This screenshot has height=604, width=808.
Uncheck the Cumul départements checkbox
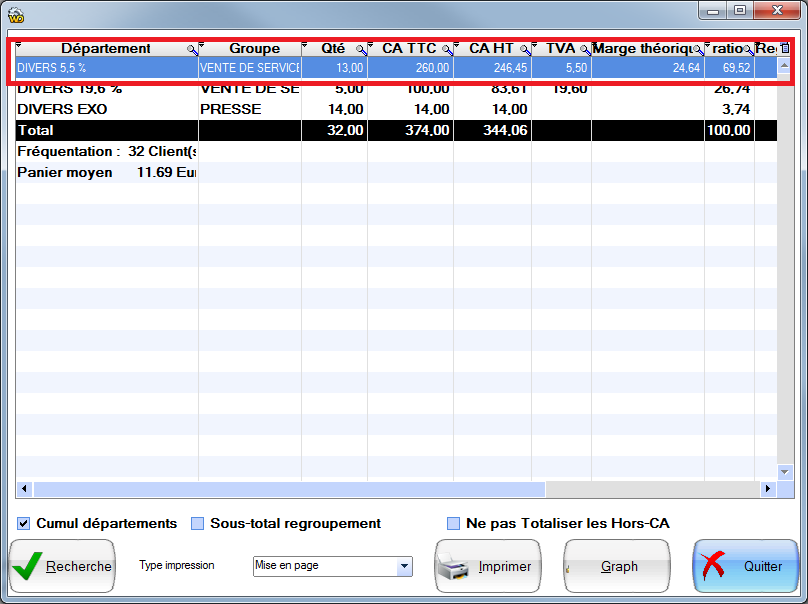23,523
